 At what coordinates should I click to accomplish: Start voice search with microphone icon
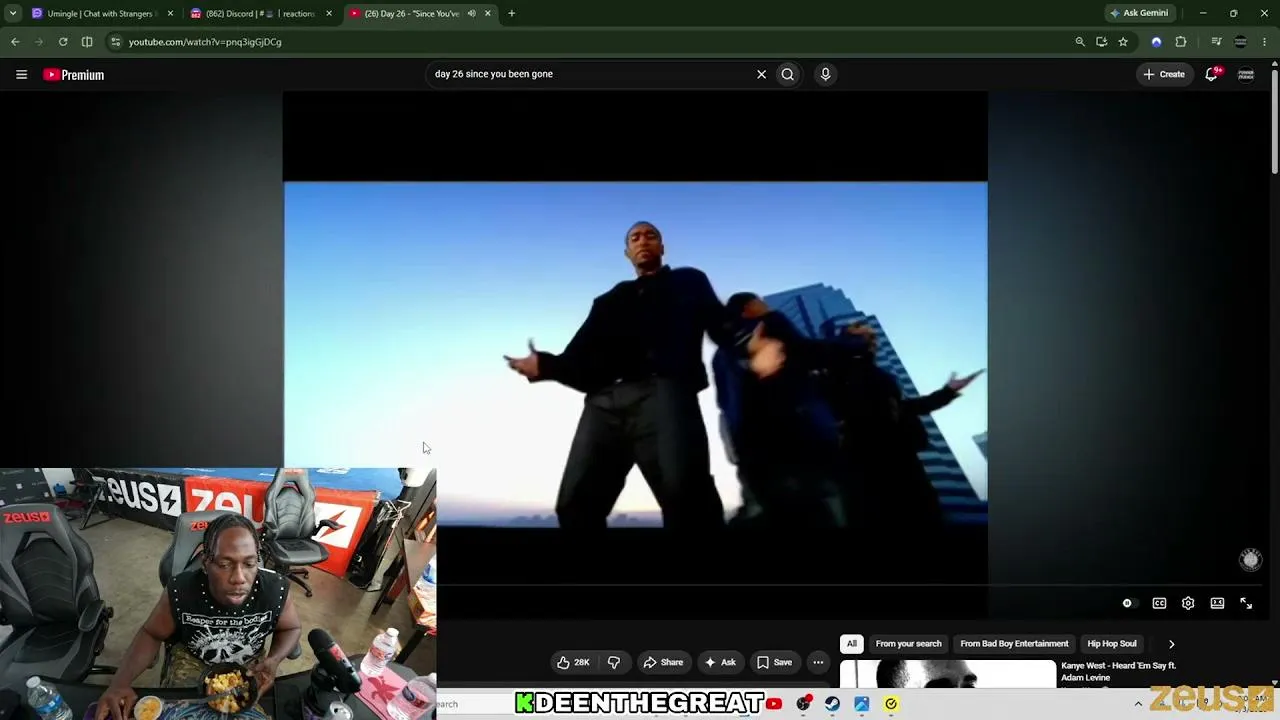point(825,74)
